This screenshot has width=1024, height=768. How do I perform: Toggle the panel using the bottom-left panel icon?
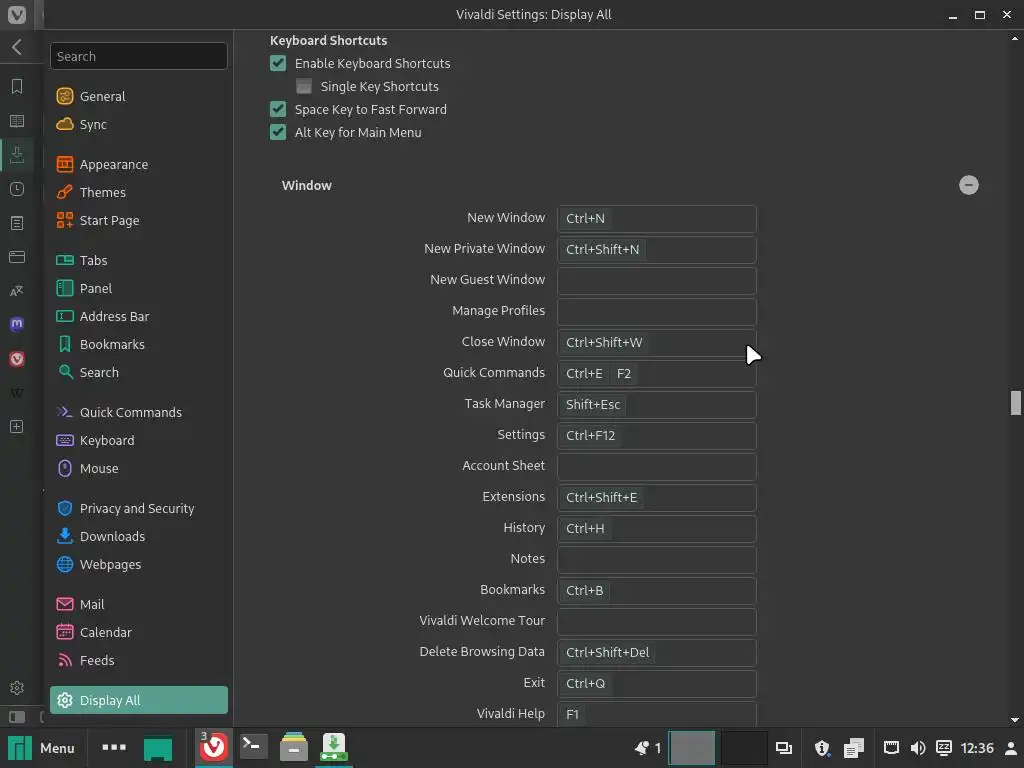click(x=17, y=717)
